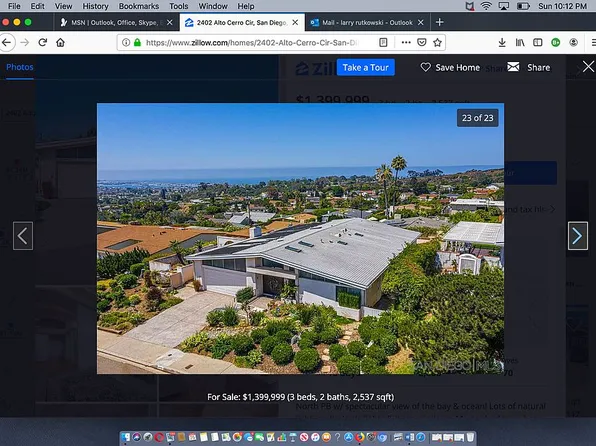Open Firefox Library icon
Image resolution: width=596 pixels, height=446 pixels.
pos(520,43)
